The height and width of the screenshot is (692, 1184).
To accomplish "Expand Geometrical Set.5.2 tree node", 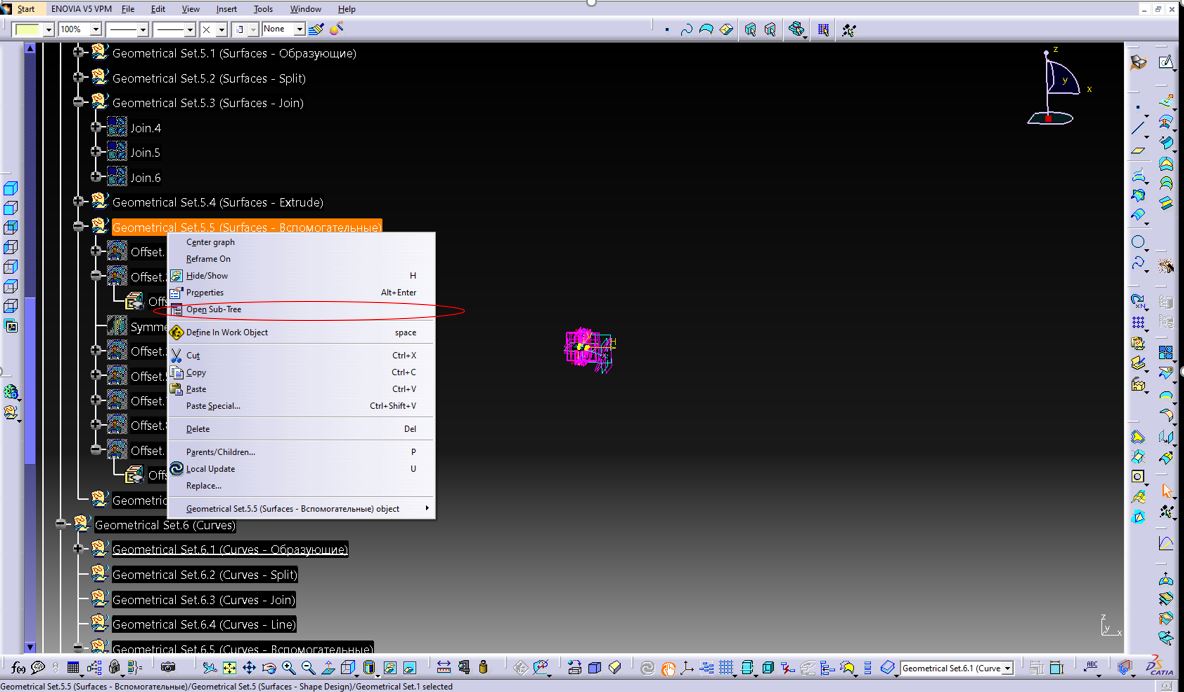I will coord(79,78).
